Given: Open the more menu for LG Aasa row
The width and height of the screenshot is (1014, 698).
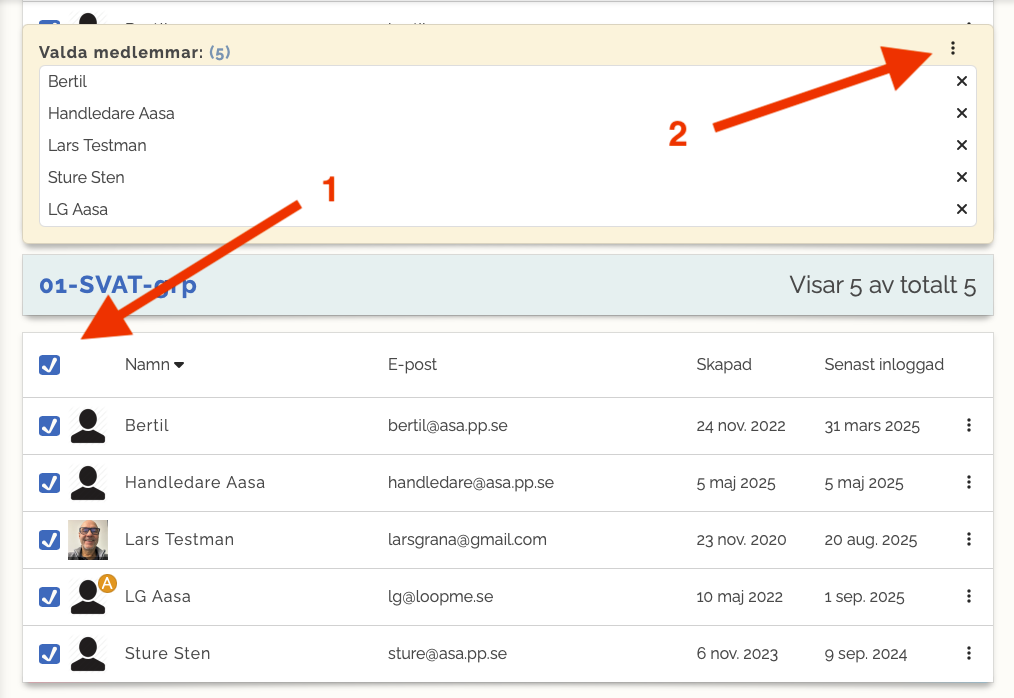Looking at the screenshot, I should click(x=968, y=597).
